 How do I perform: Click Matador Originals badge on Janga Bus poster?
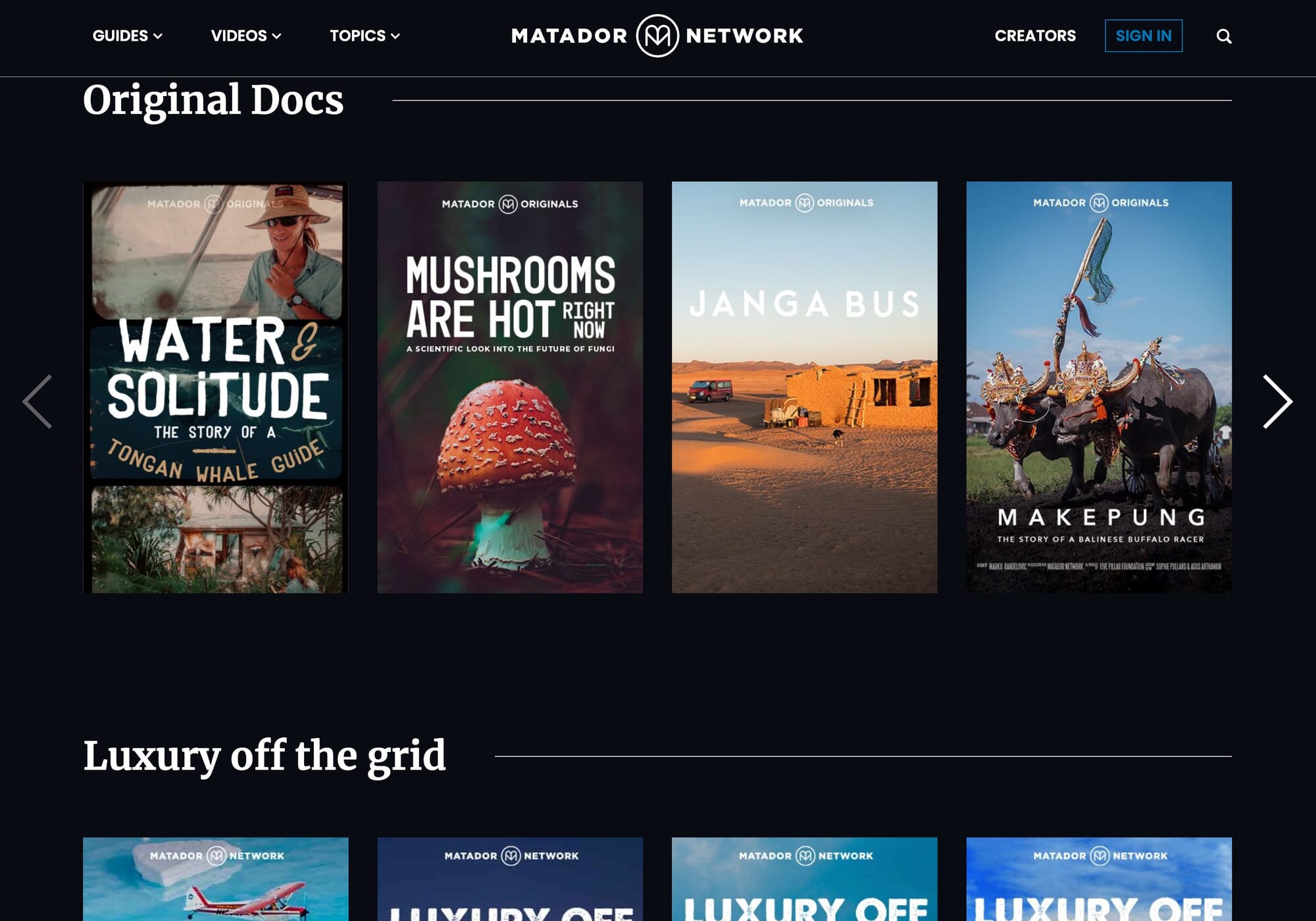(805, 203)
